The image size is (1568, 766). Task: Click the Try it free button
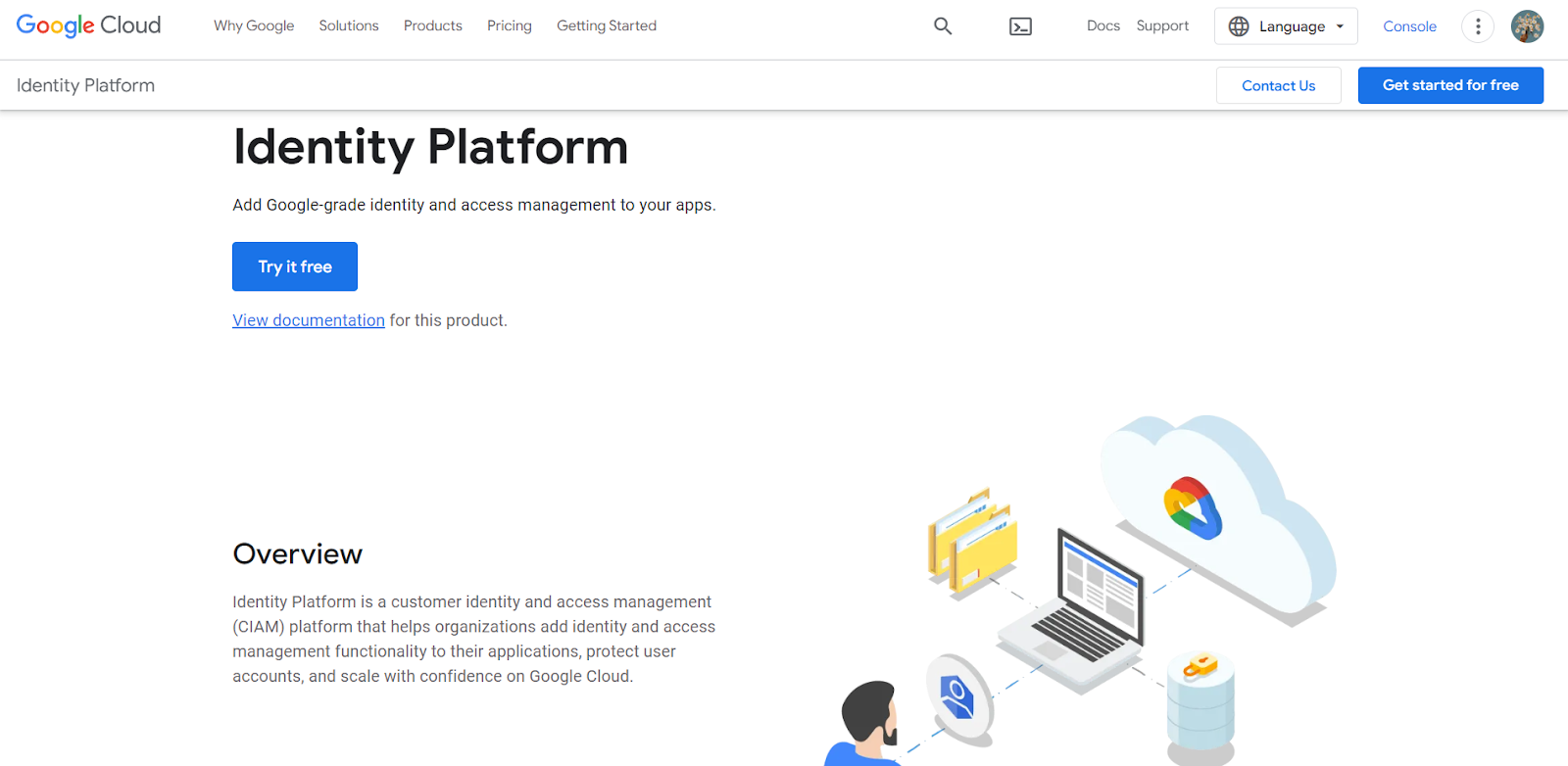pyautogui.click(x=295, y=266)
